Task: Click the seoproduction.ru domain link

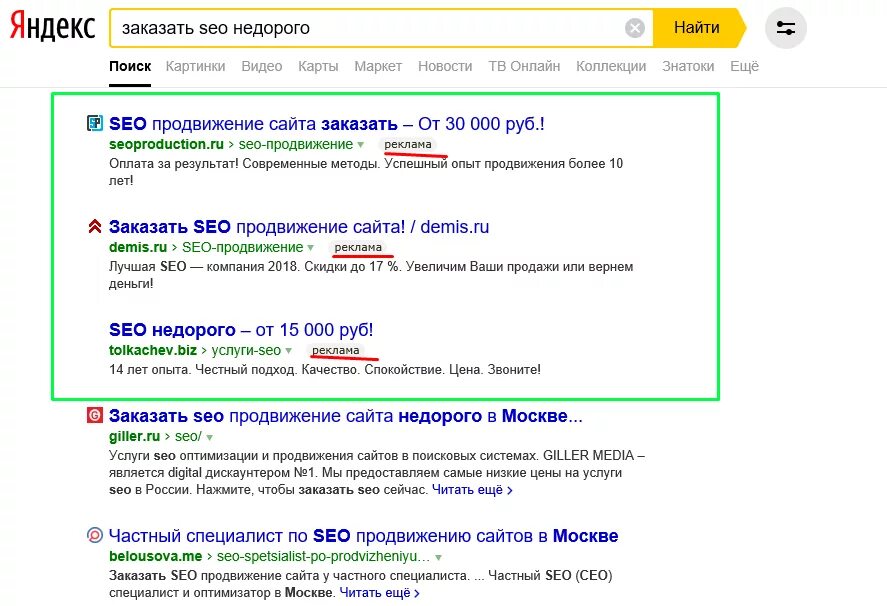Action: (x=166, y=144)
